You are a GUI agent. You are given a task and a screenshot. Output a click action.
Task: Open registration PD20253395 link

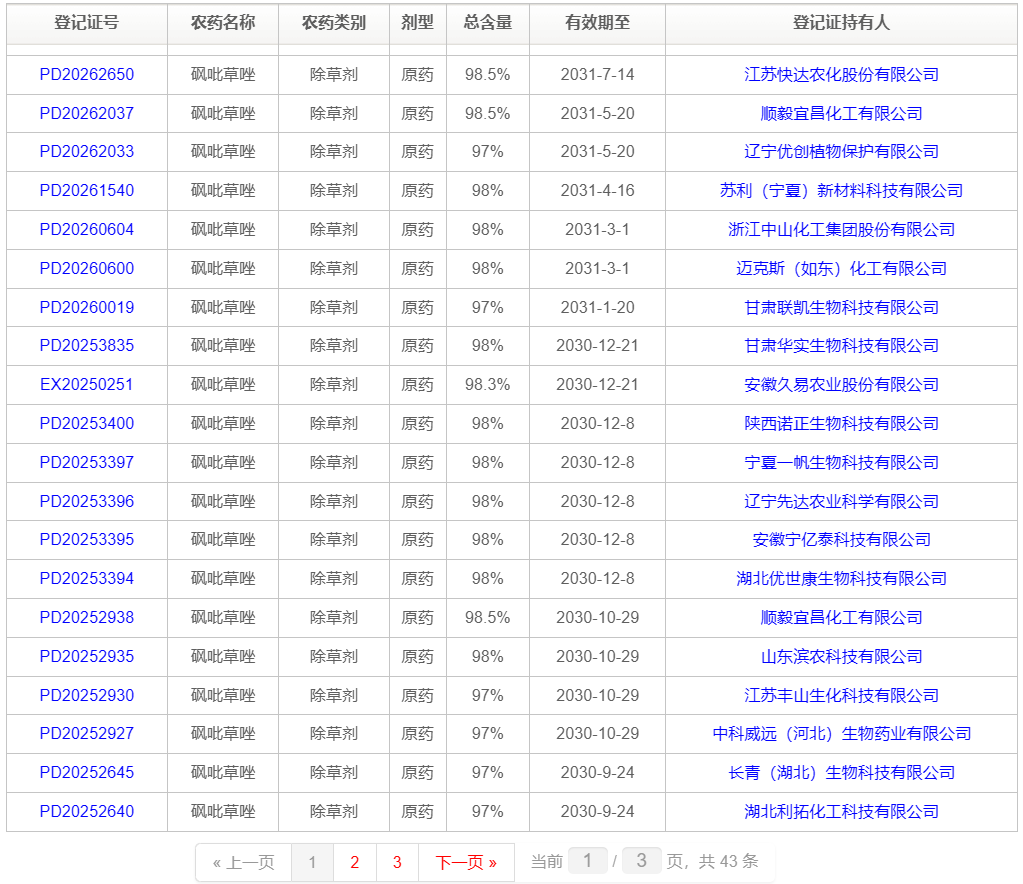tap(87, 540)
